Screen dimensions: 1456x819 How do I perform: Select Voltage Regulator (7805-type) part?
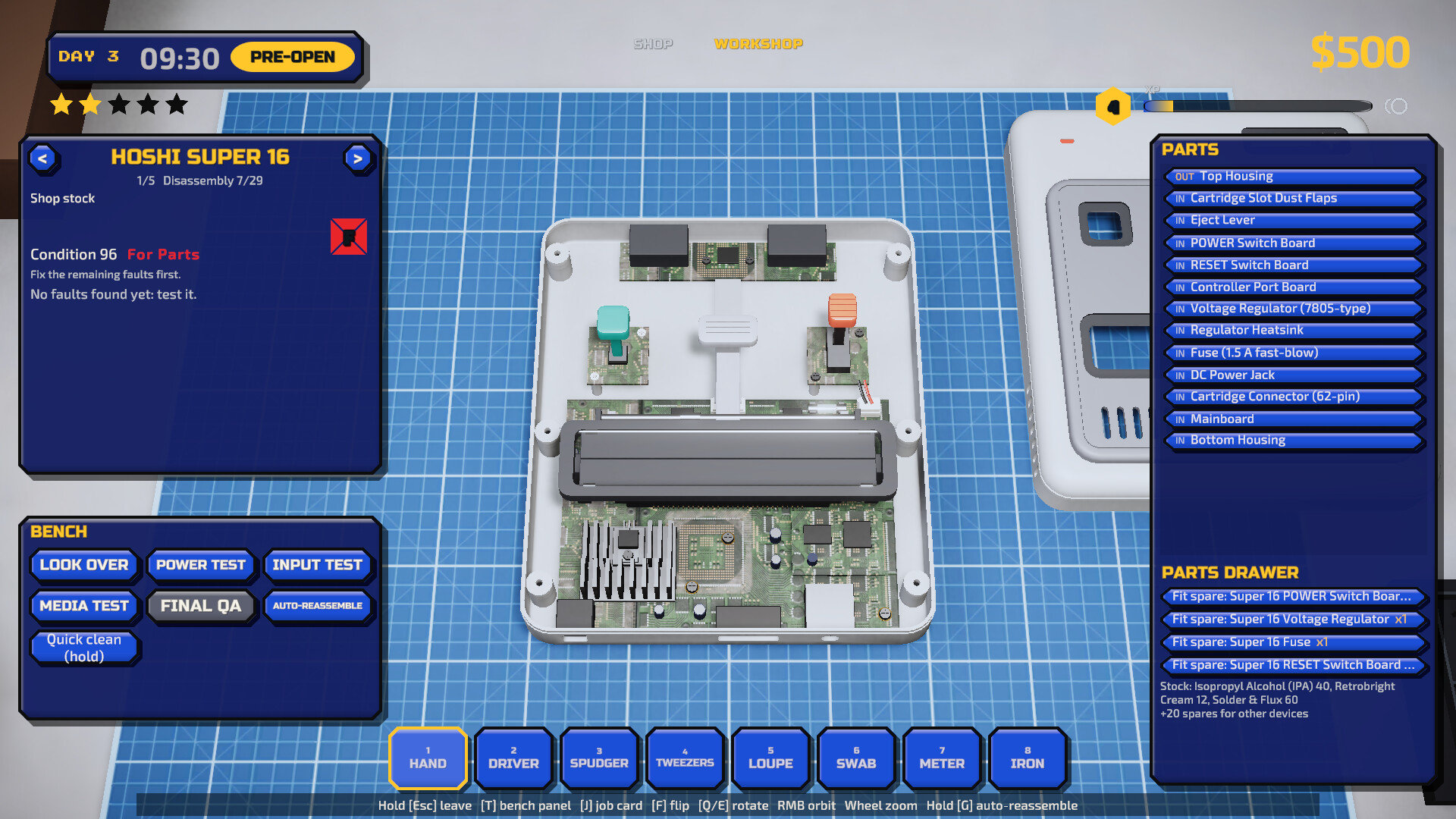(x=1294, y=309)
